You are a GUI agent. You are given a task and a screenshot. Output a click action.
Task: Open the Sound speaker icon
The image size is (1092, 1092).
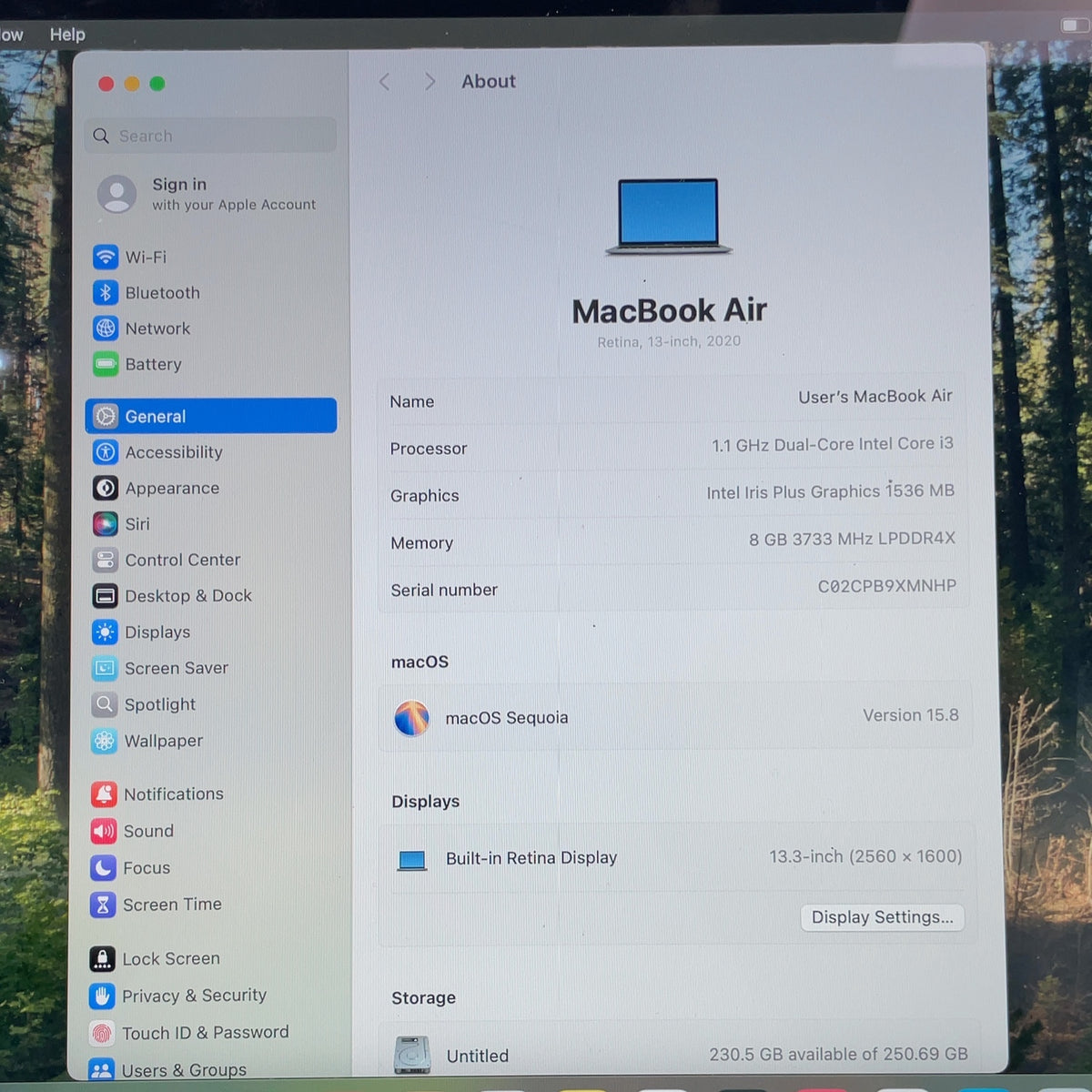click(x=103, y=831)
